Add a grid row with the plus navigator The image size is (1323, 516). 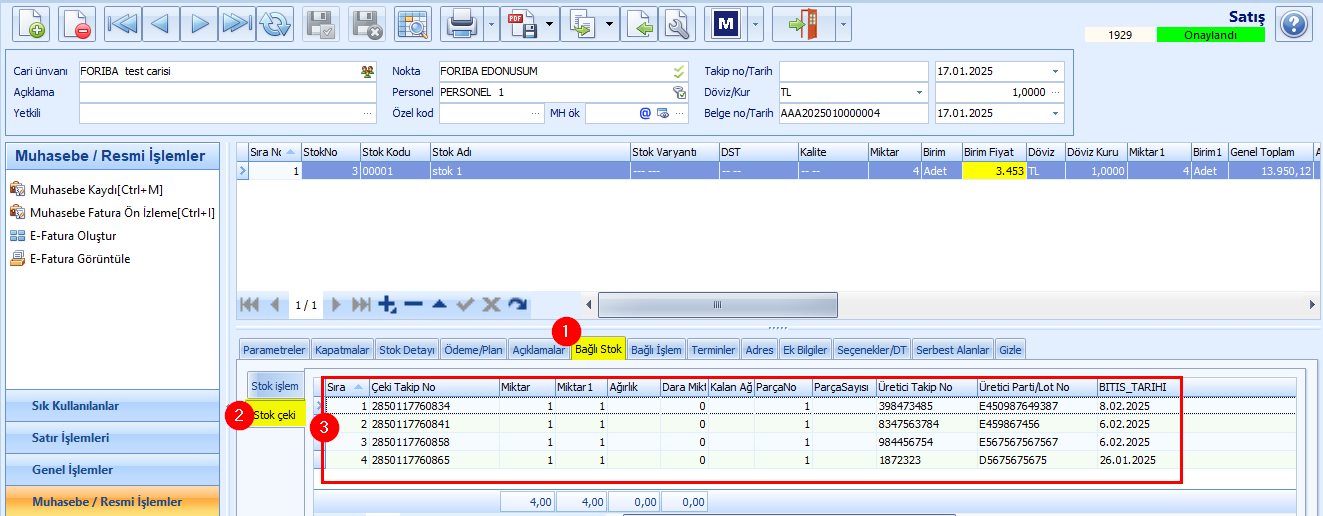[x=388, y=304]
